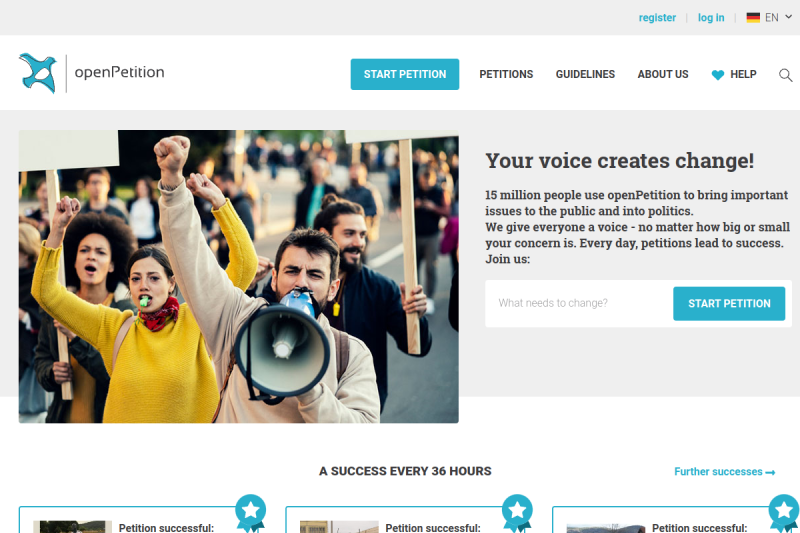Click the Start Petition button in header
The width and height of the screenshot is (800, 533).
click(x=405, y=74)
